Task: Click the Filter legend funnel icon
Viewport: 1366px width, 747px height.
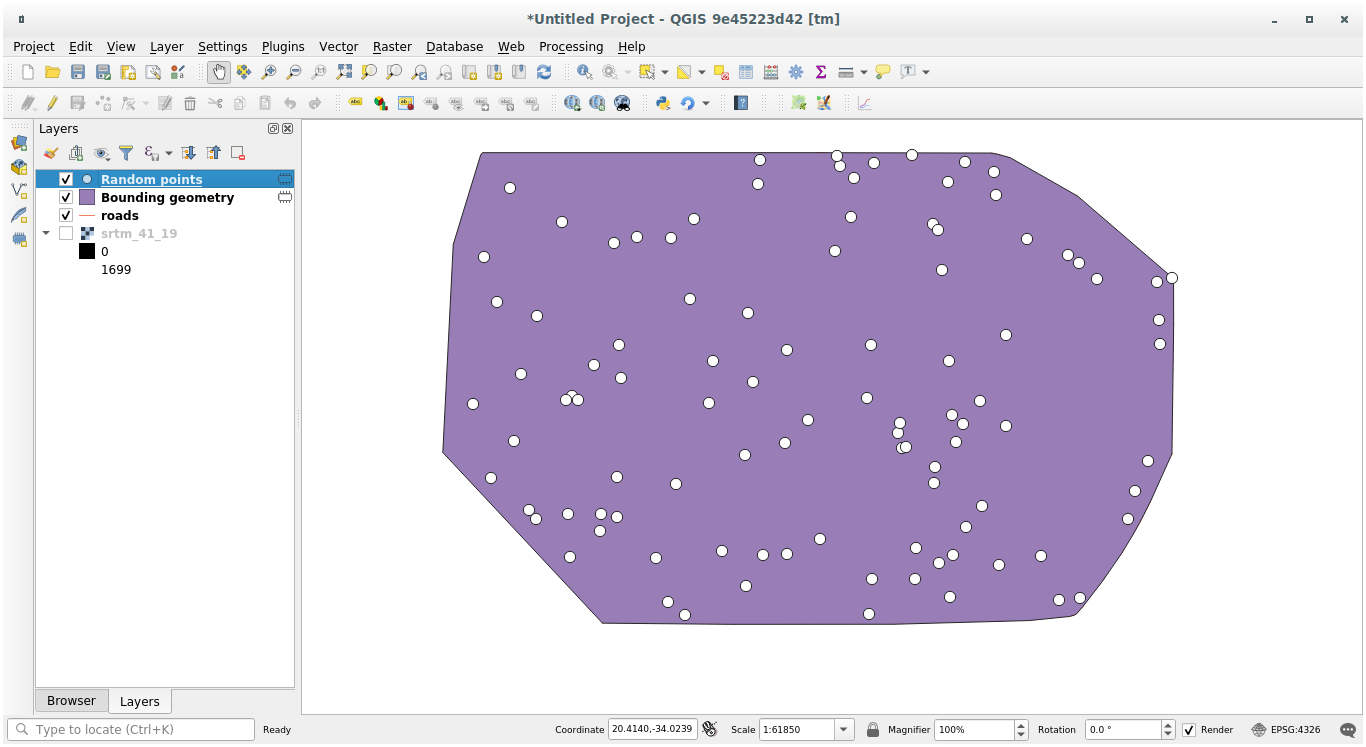Action: click(126, 153)
